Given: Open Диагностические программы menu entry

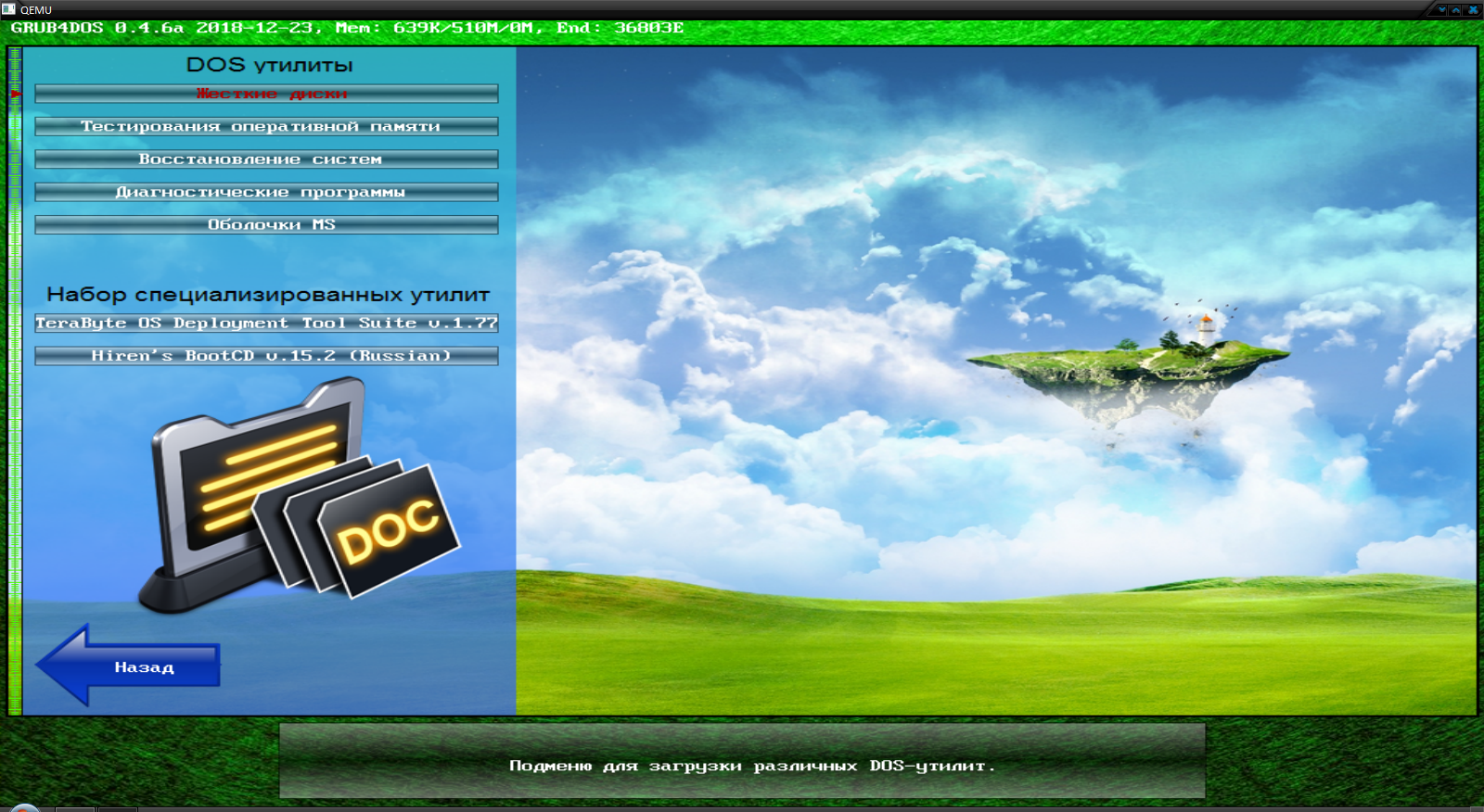Looking at the screenshot, I should (x=266, y=192).
